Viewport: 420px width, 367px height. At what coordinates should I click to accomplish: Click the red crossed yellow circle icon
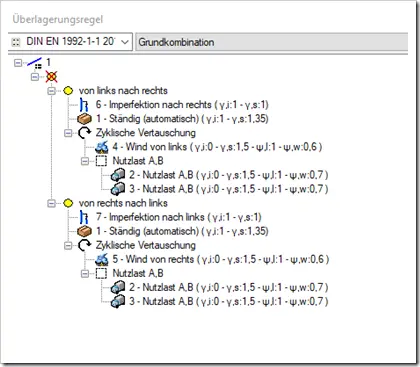click(51, 77)
